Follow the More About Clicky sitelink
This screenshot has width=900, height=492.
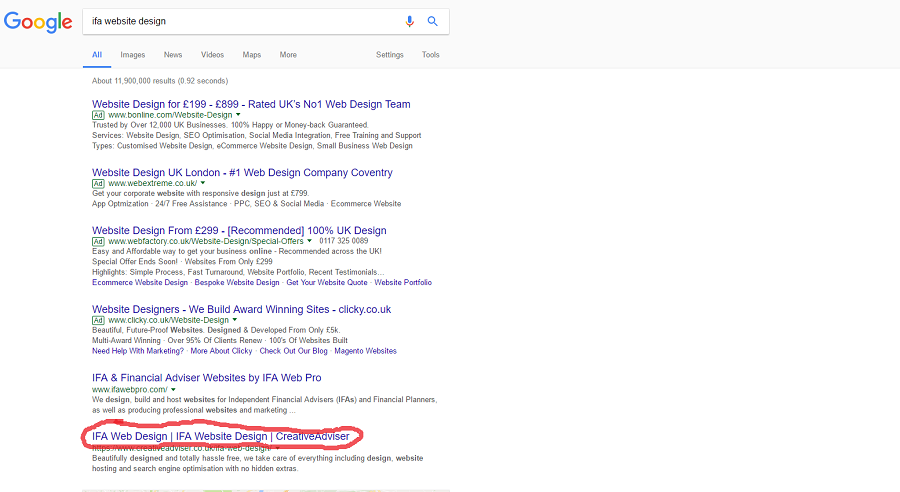click(221, 351)
